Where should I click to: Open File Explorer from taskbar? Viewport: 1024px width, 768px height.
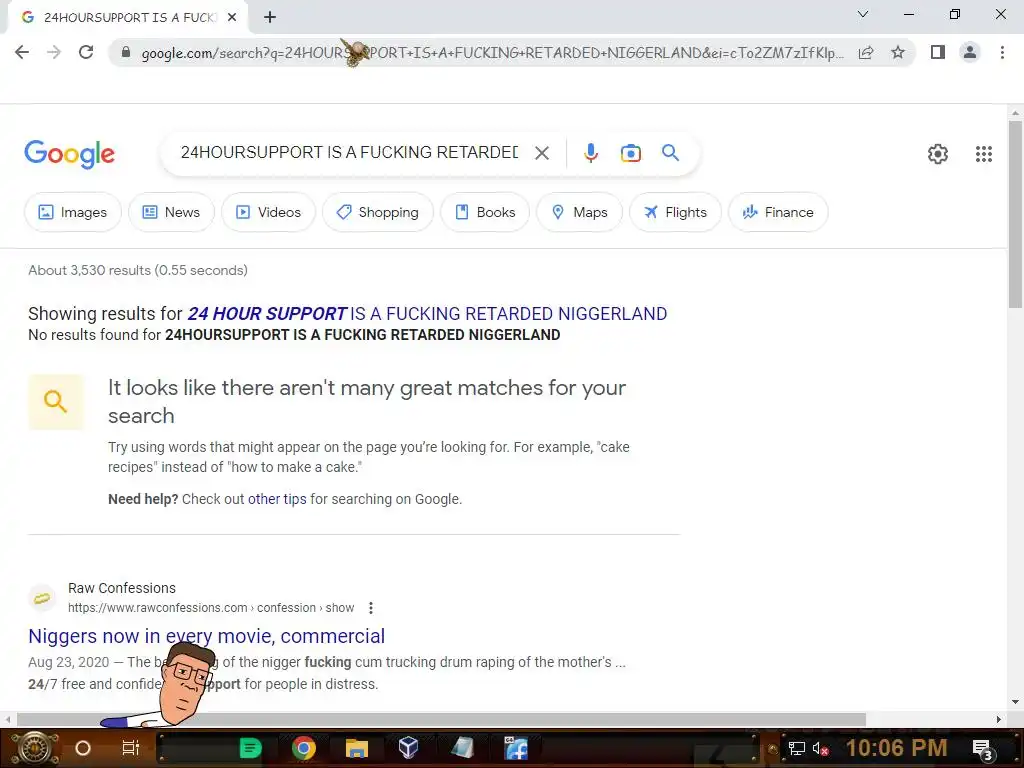[357, 748]
